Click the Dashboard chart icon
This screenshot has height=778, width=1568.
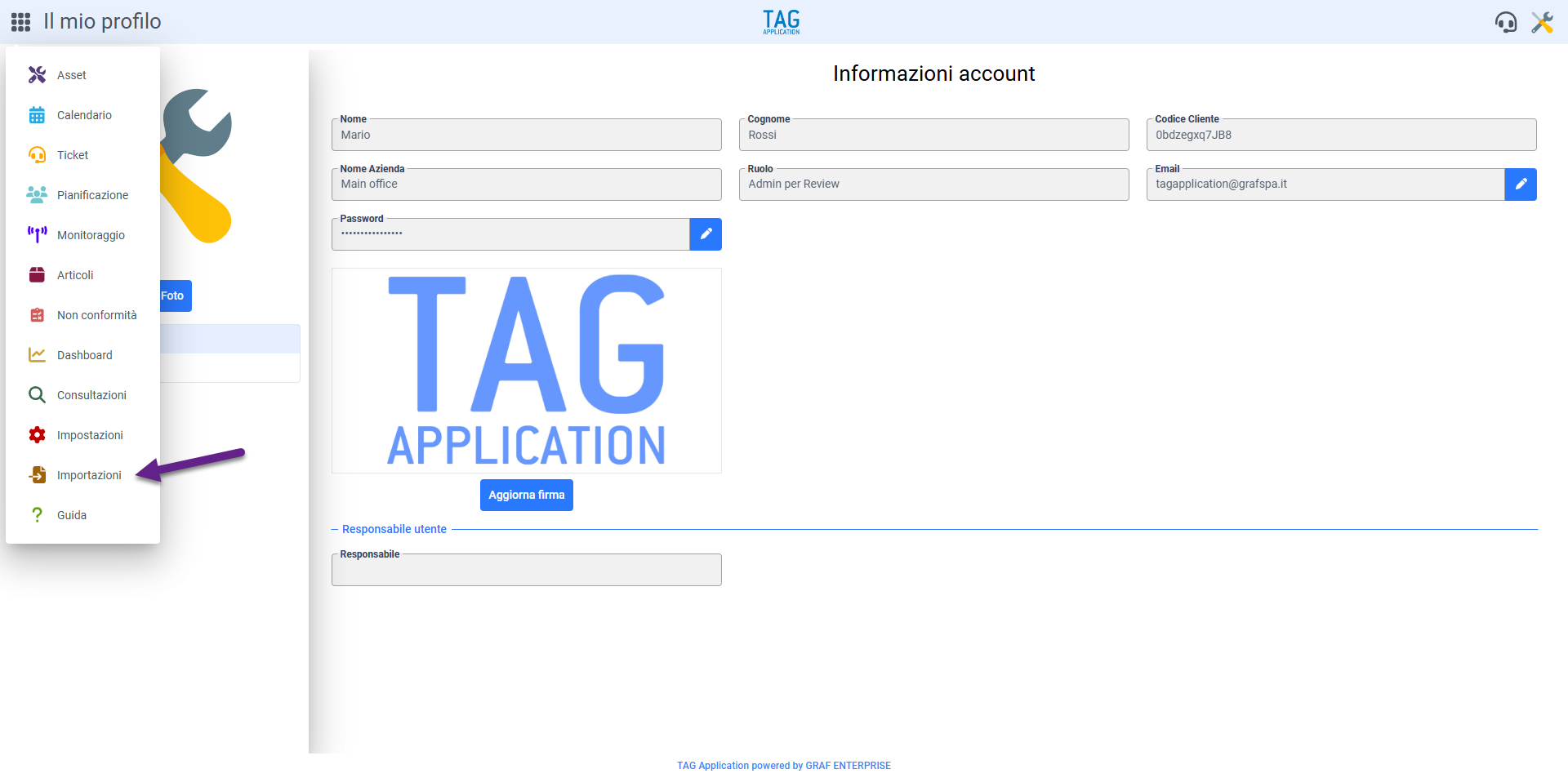coord(37,355)
